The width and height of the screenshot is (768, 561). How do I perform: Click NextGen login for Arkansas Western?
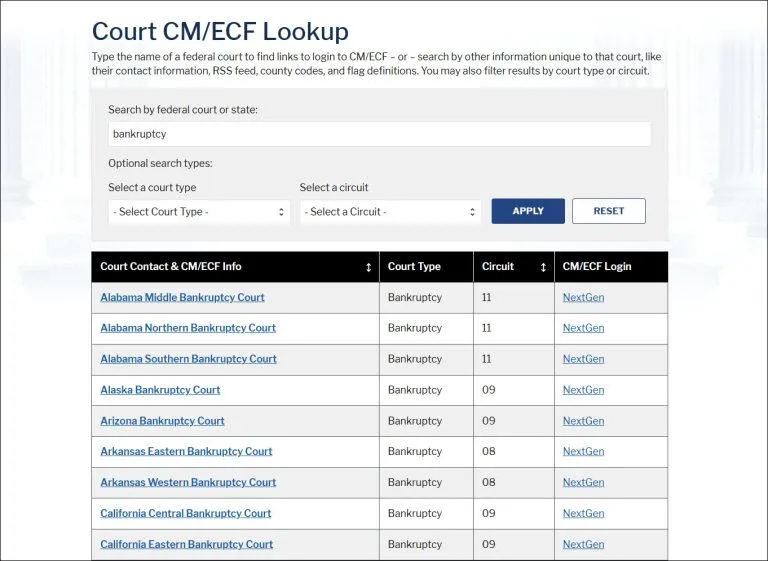[x=583, y=482]
